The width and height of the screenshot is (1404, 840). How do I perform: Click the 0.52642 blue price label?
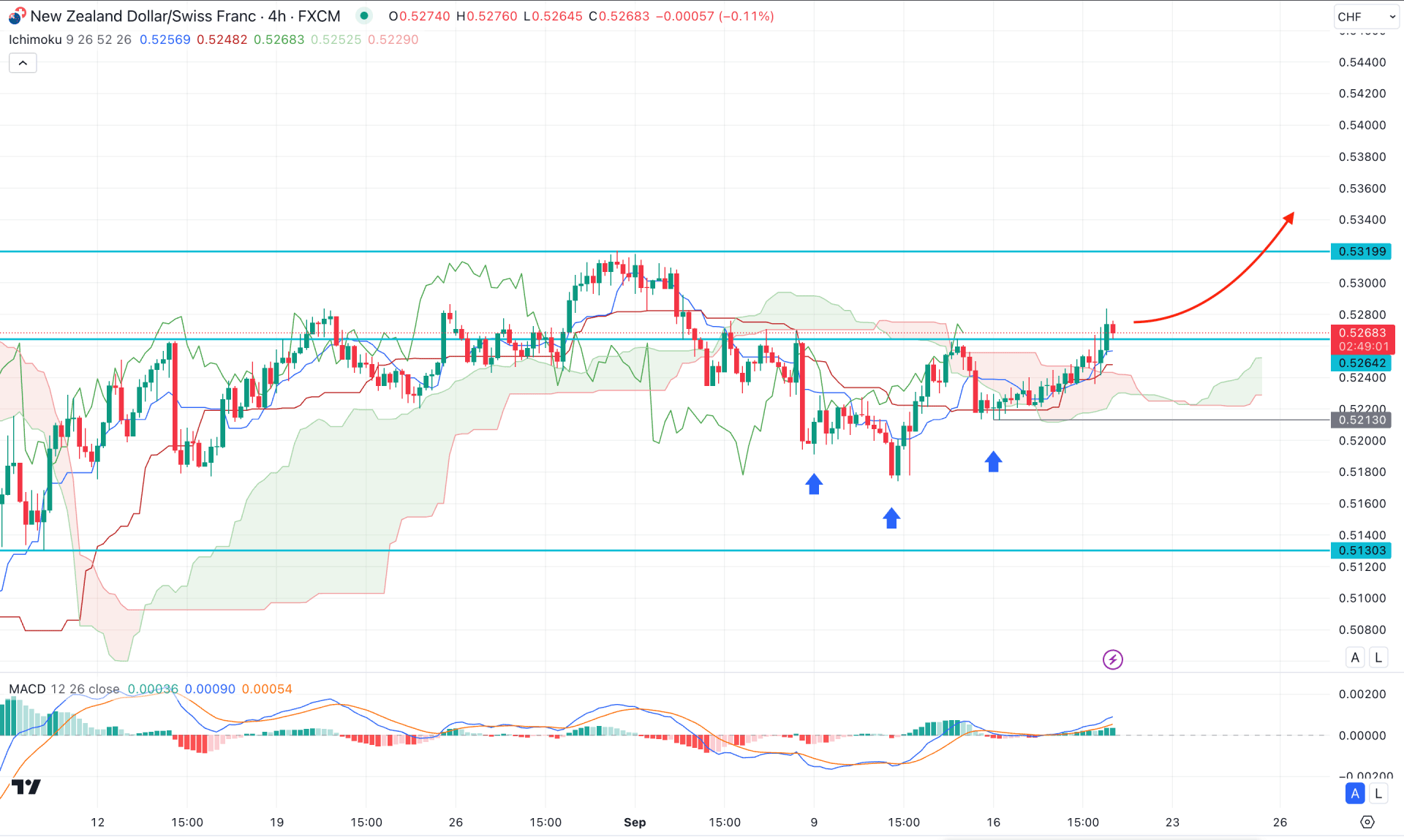coord(1361,363)
